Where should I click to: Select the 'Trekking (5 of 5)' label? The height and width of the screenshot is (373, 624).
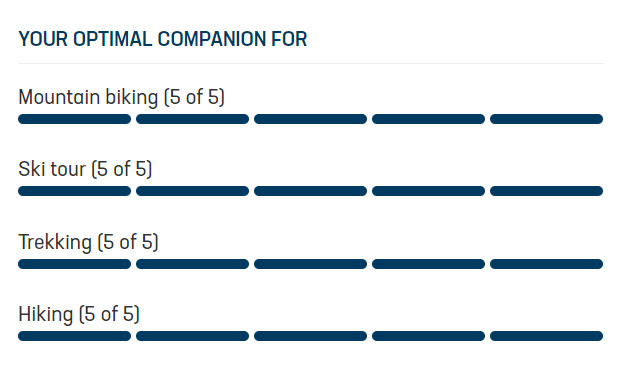[x=88, y=242]
